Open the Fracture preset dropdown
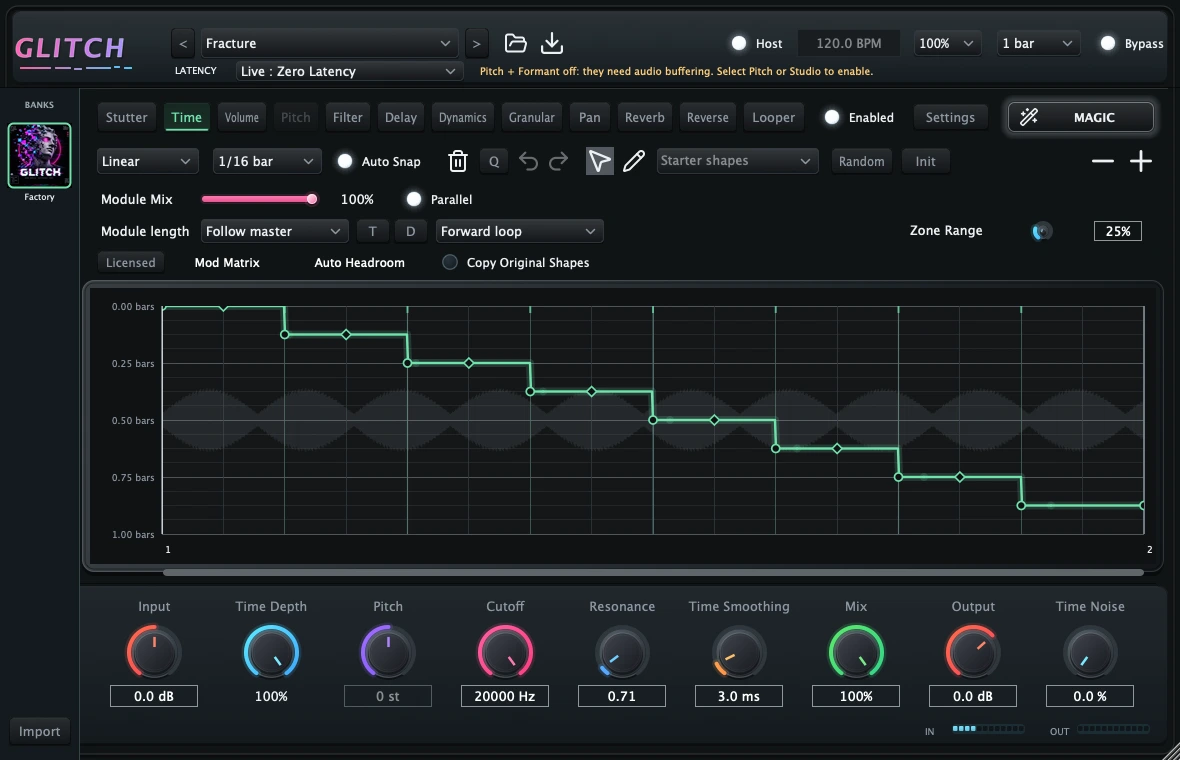The width and height of the screenshot is (1180, 760). 328,44
